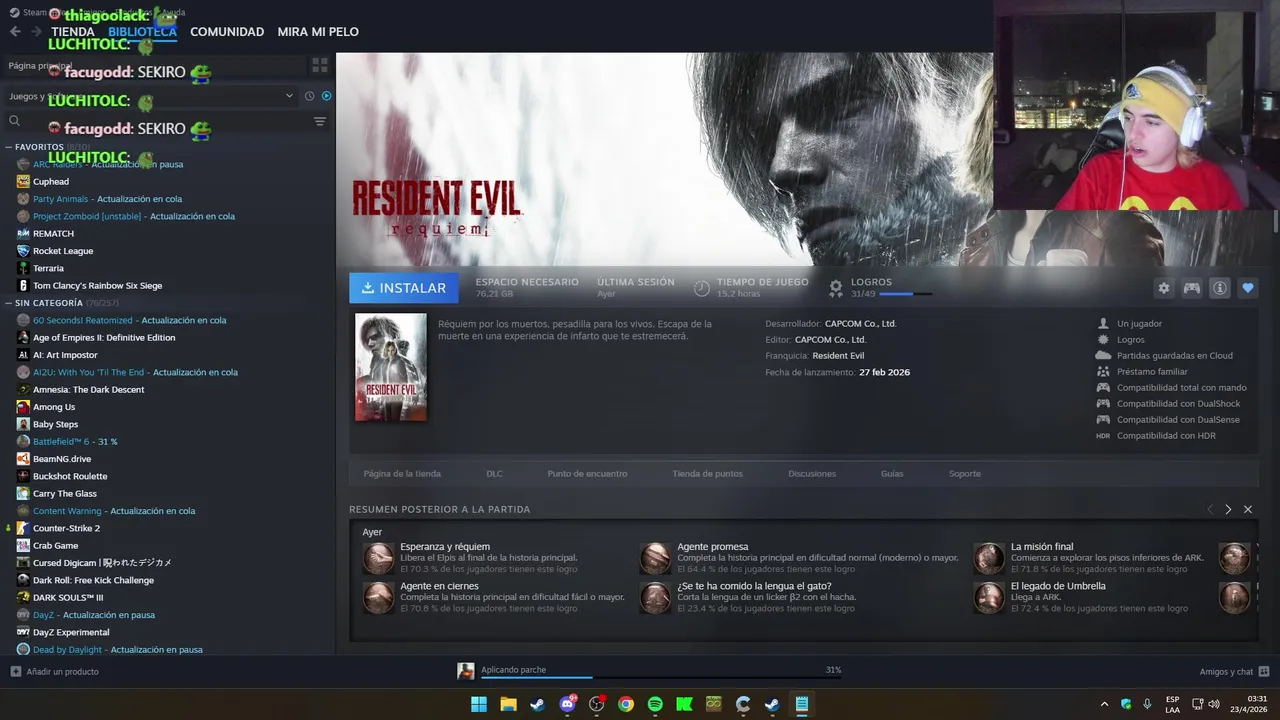Click the CAPCOM developer link
This screenshot has height=720, width=1280.
(860, 324)
